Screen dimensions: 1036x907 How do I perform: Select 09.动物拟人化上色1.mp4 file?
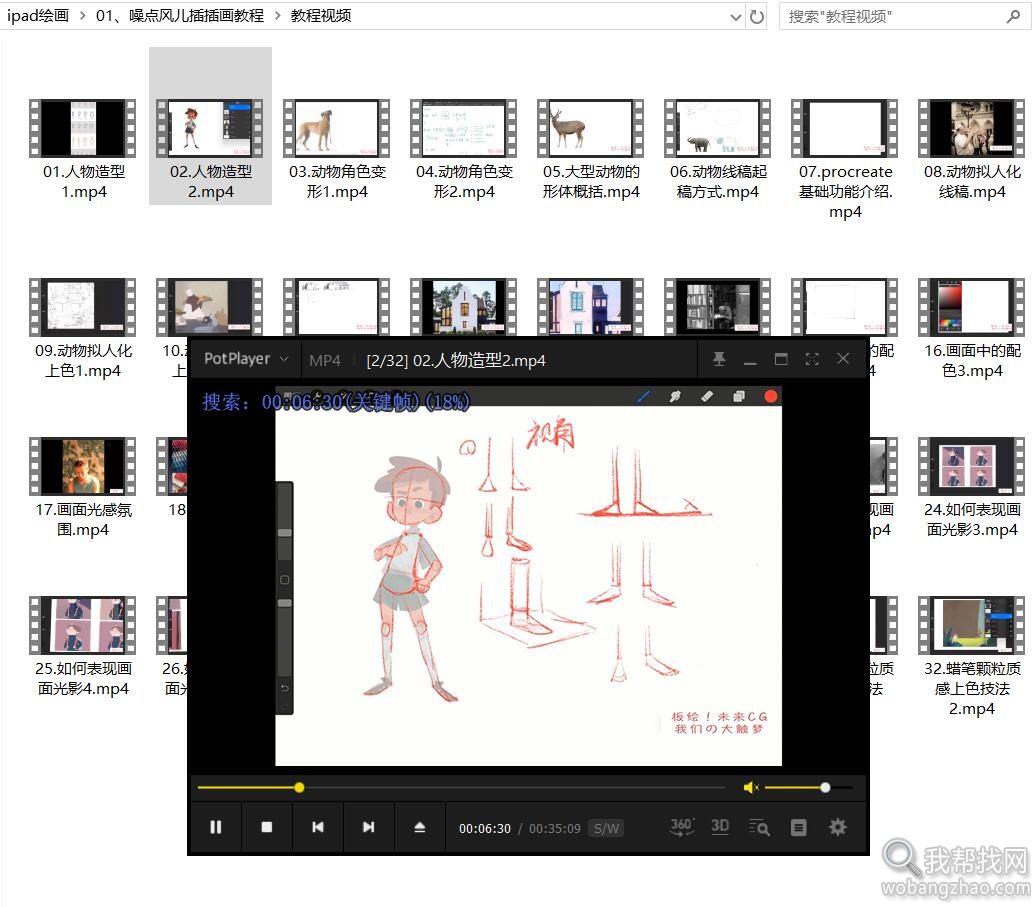point(83,327)
